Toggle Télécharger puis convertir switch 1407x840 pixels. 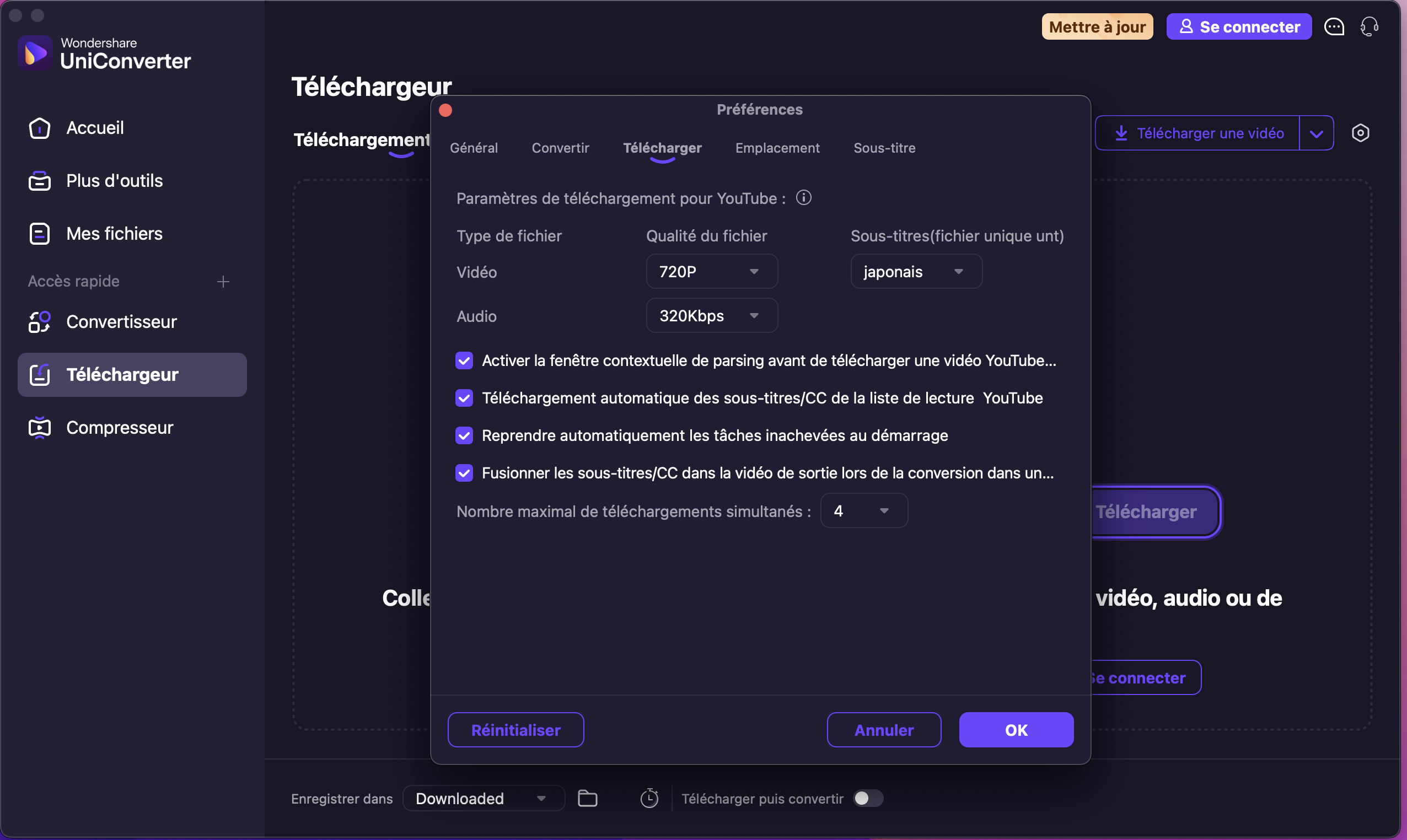868,798
